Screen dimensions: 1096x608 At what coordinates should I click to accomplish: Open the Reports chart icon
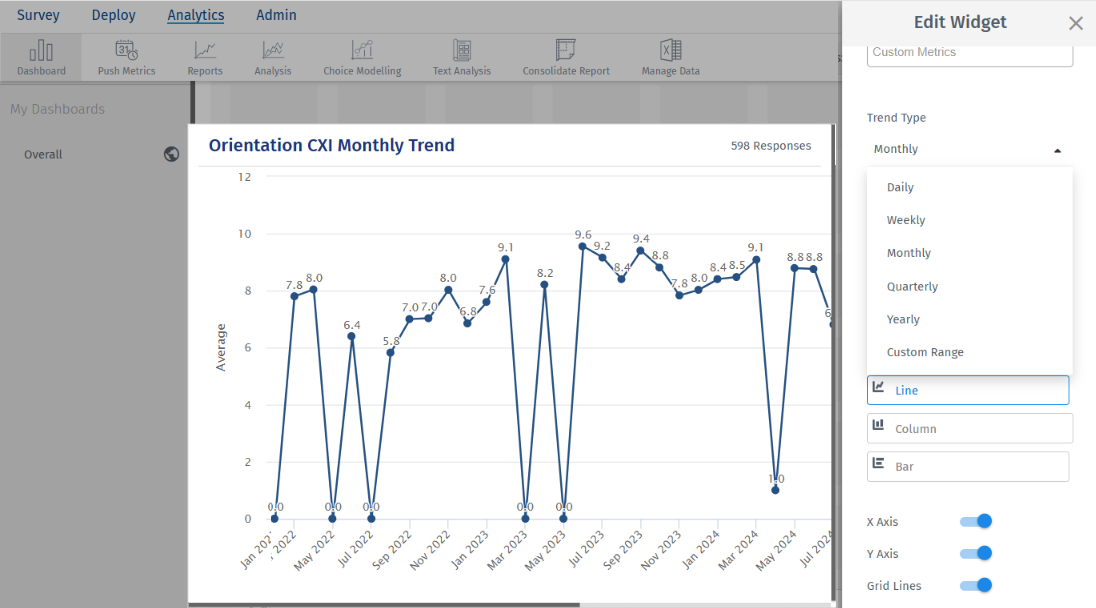click(x=205, y=51)
